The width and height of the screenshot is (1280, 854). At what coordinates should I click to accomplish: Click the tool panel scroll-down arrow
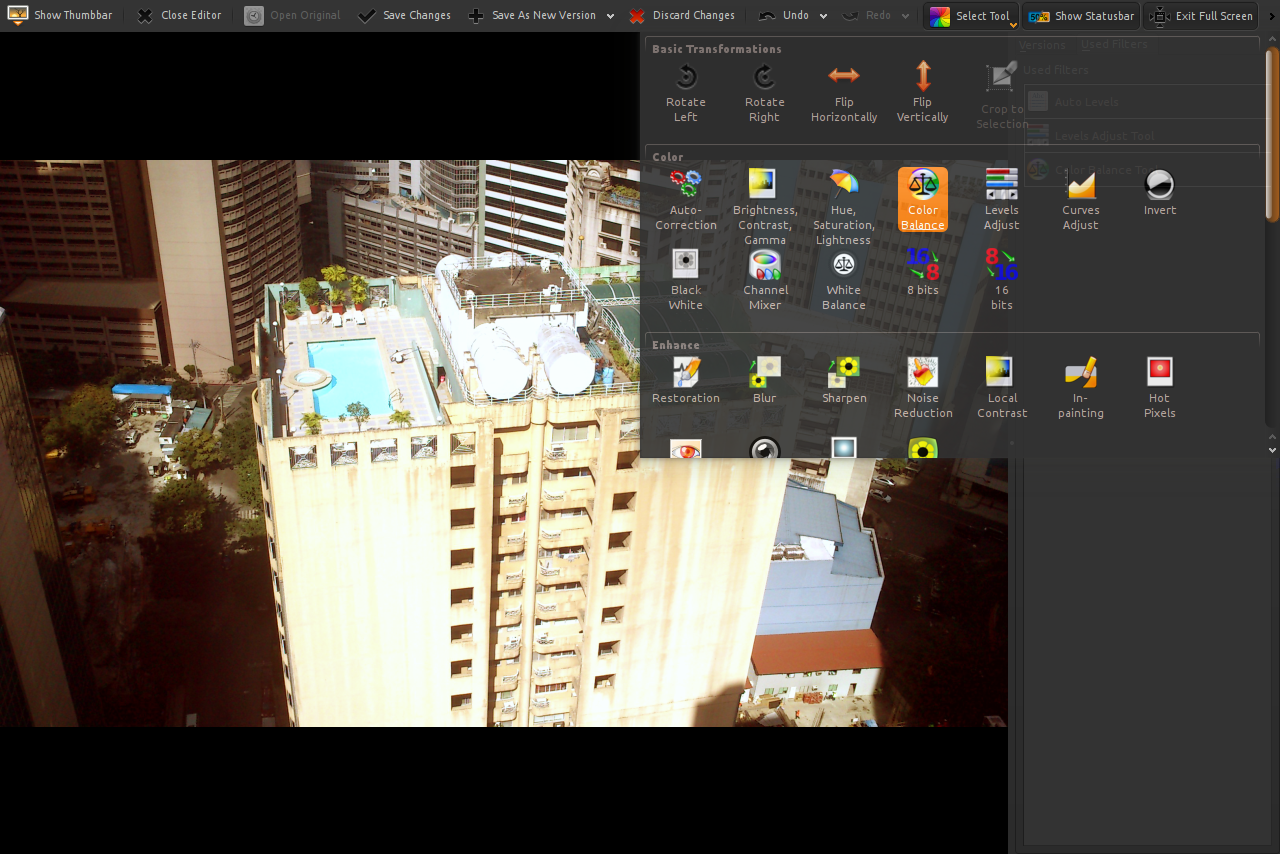[1272, 450]
